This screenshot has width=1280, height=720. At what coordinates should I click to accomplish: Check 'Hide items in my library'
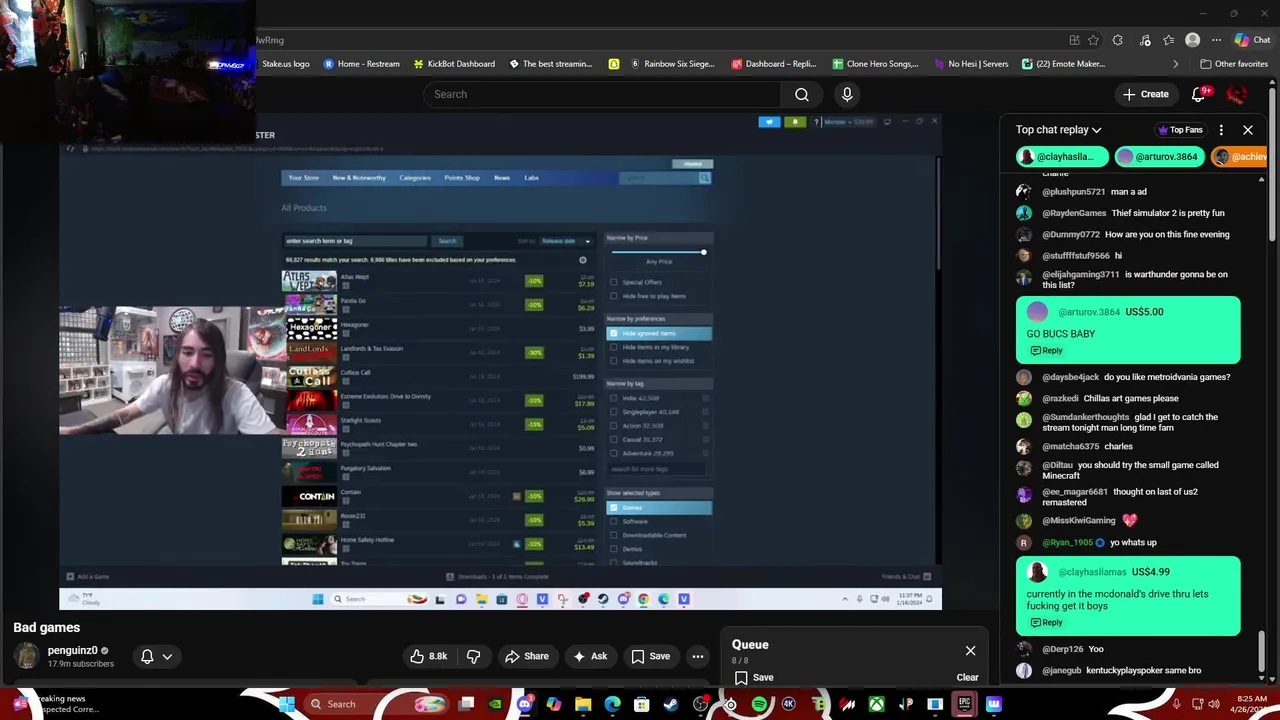pos(614,347)
